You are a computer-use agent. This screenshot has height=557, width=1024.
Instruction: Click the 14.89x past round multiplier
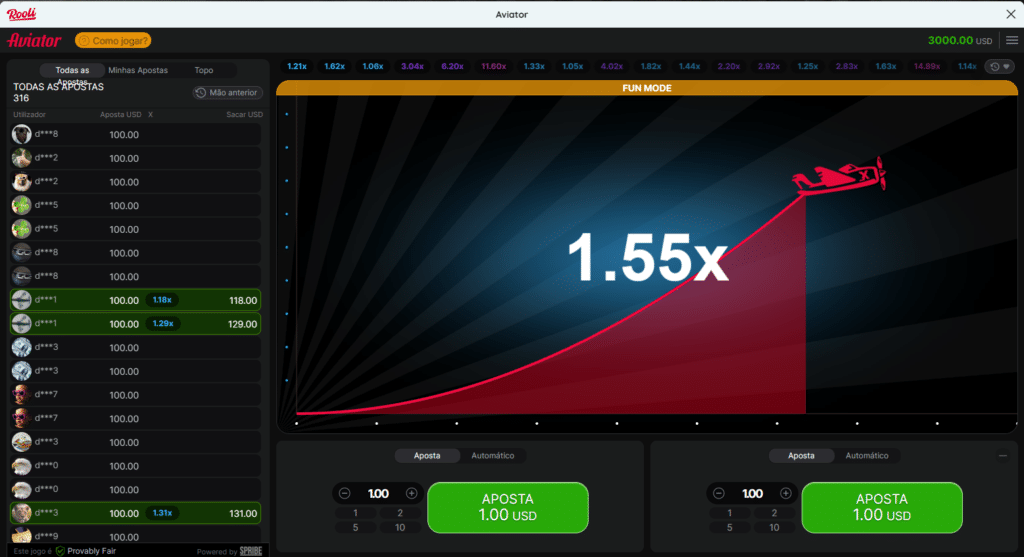click(x=927, y=67)
